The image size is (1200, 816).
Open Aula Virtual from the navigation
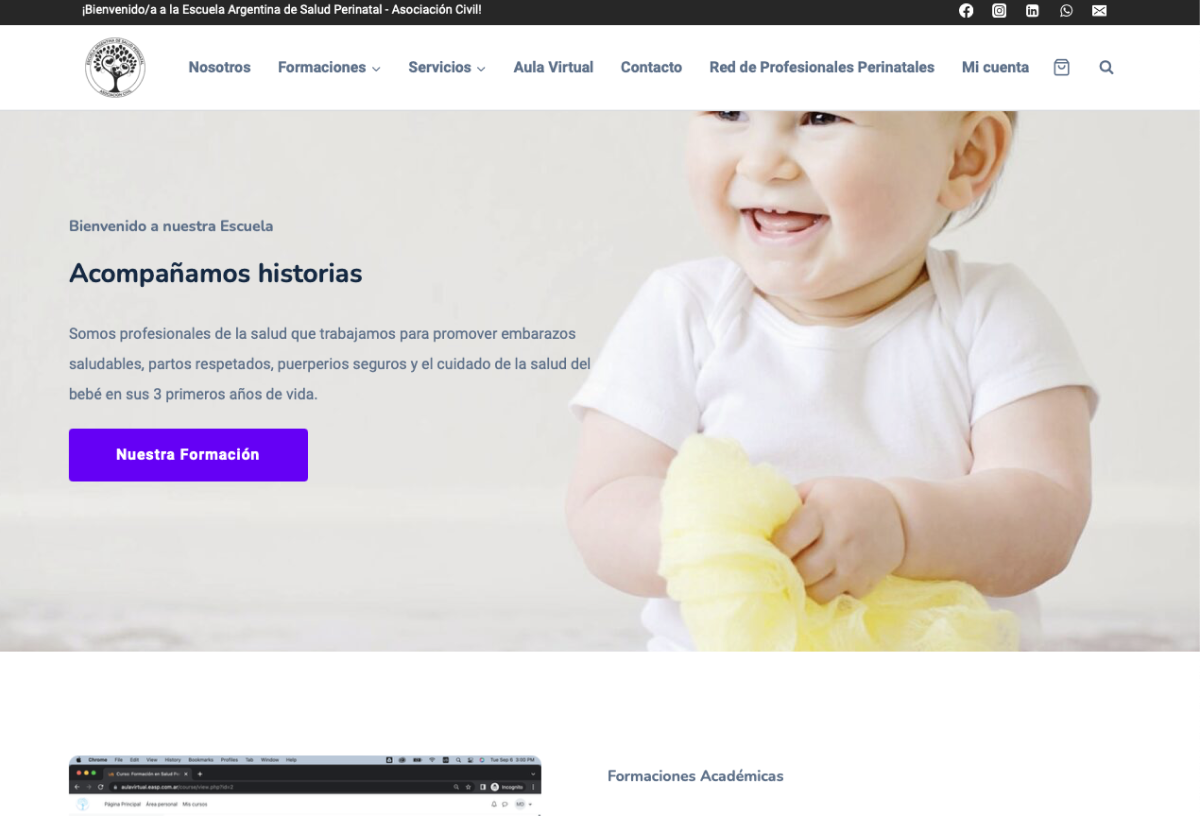tap(553, 67)
